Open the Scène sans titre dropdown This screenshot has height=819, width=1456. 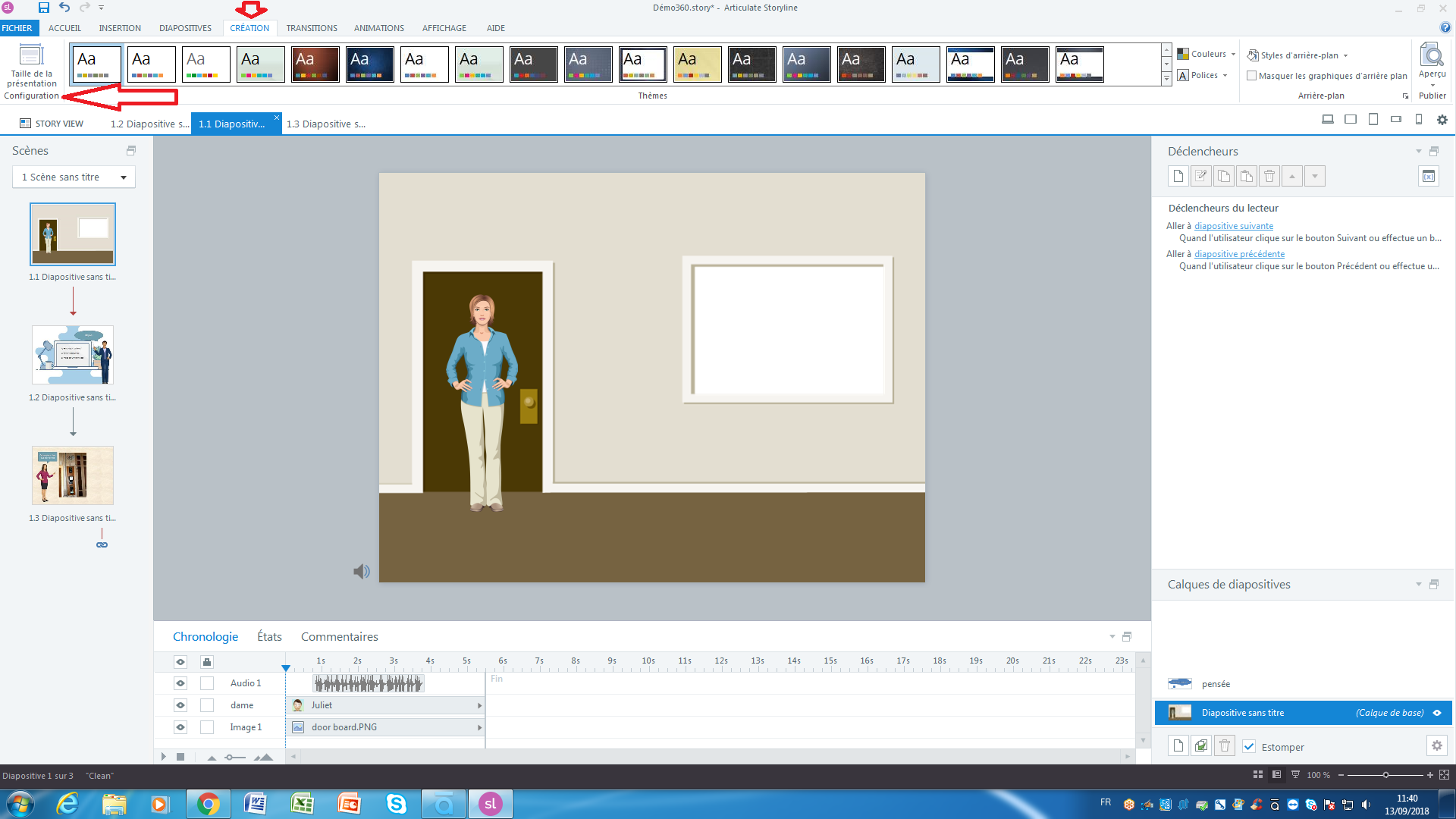[x=123, y=177]
